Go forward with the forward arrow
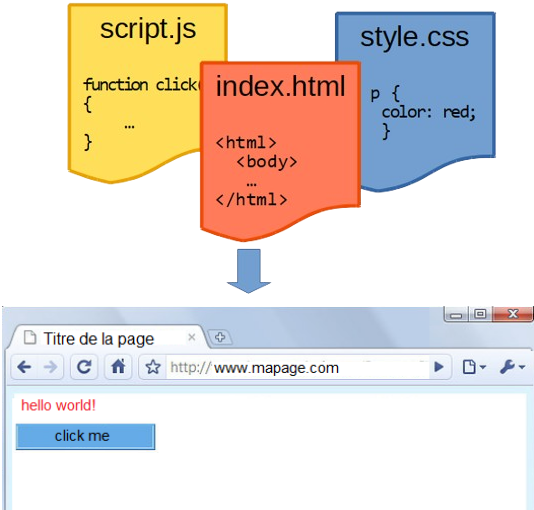The height and width of the screenshot is (510, 534). point(50,367)
